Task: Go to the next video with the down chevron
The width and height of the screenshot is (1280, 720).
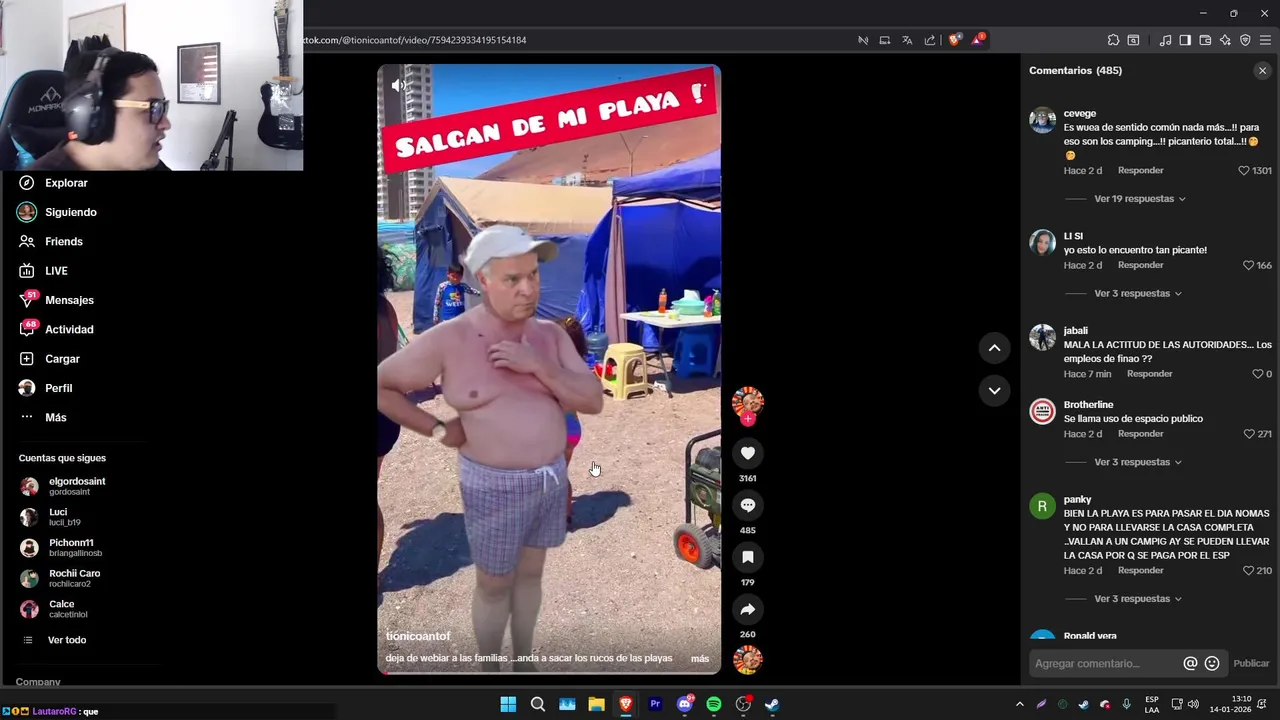Action: click(994, 390)
